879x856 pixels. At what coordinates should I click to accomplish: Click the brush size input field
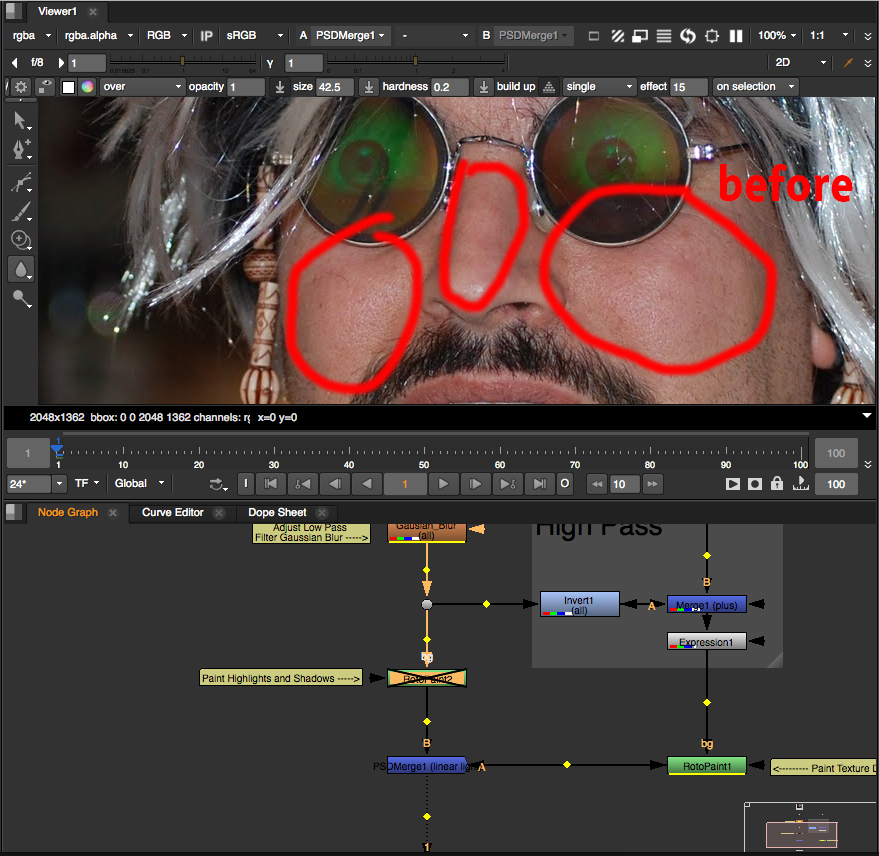335,87
